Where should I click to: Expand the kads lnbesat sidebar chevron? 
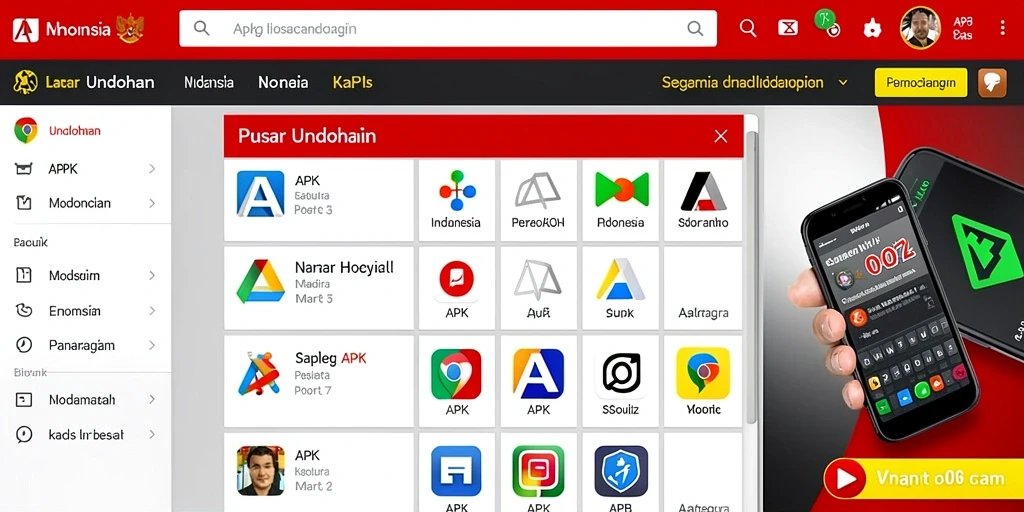point(152,434)
